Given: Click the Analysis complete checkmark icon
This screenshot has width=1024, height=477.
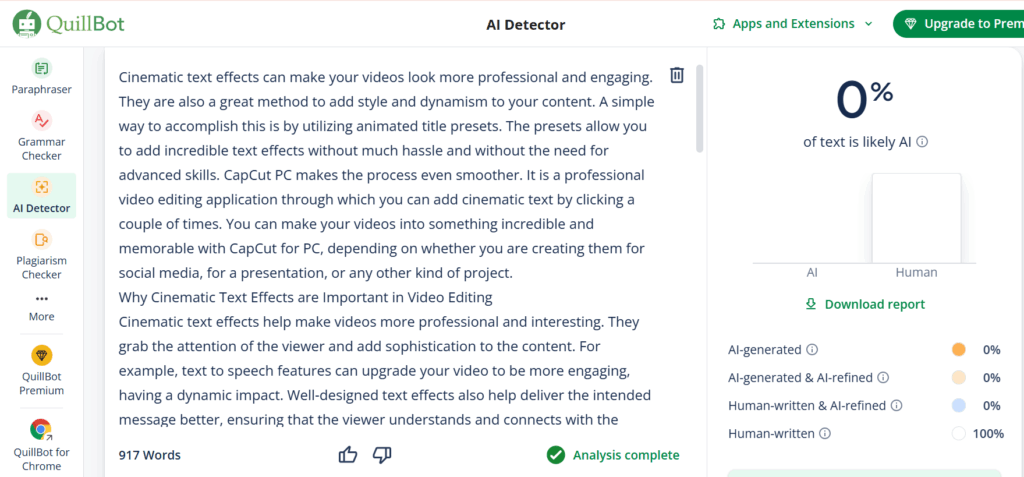Looking at the screenshot, I should coord(556,455).
